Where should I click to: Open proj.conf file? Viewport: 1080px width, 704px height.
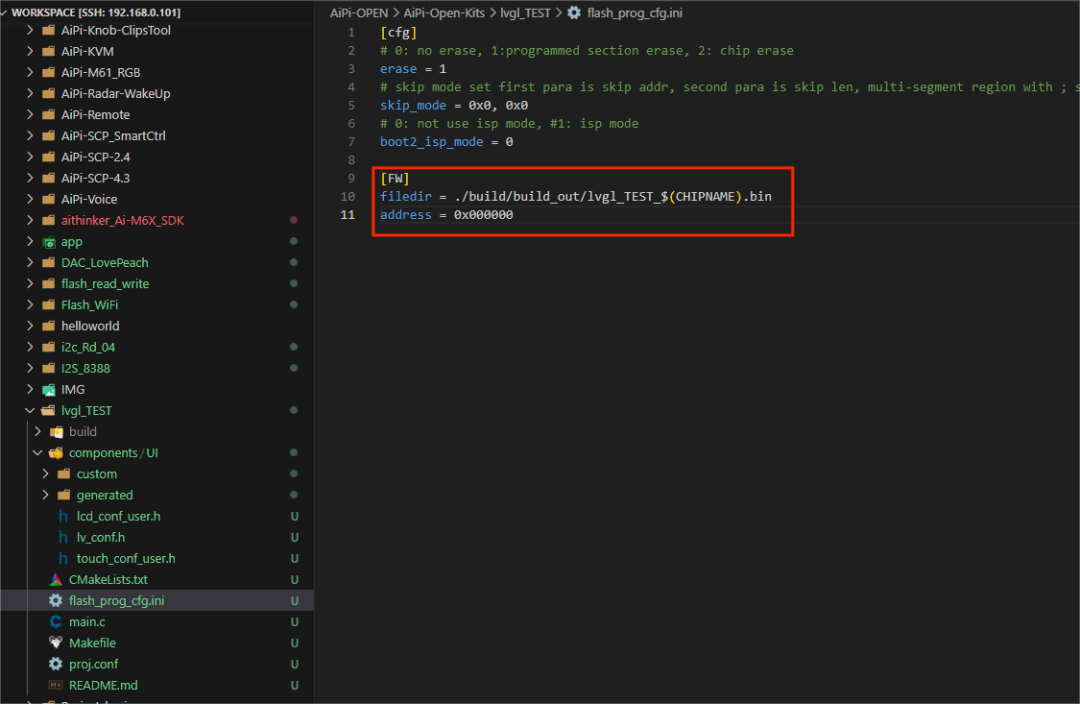point(94,664)
